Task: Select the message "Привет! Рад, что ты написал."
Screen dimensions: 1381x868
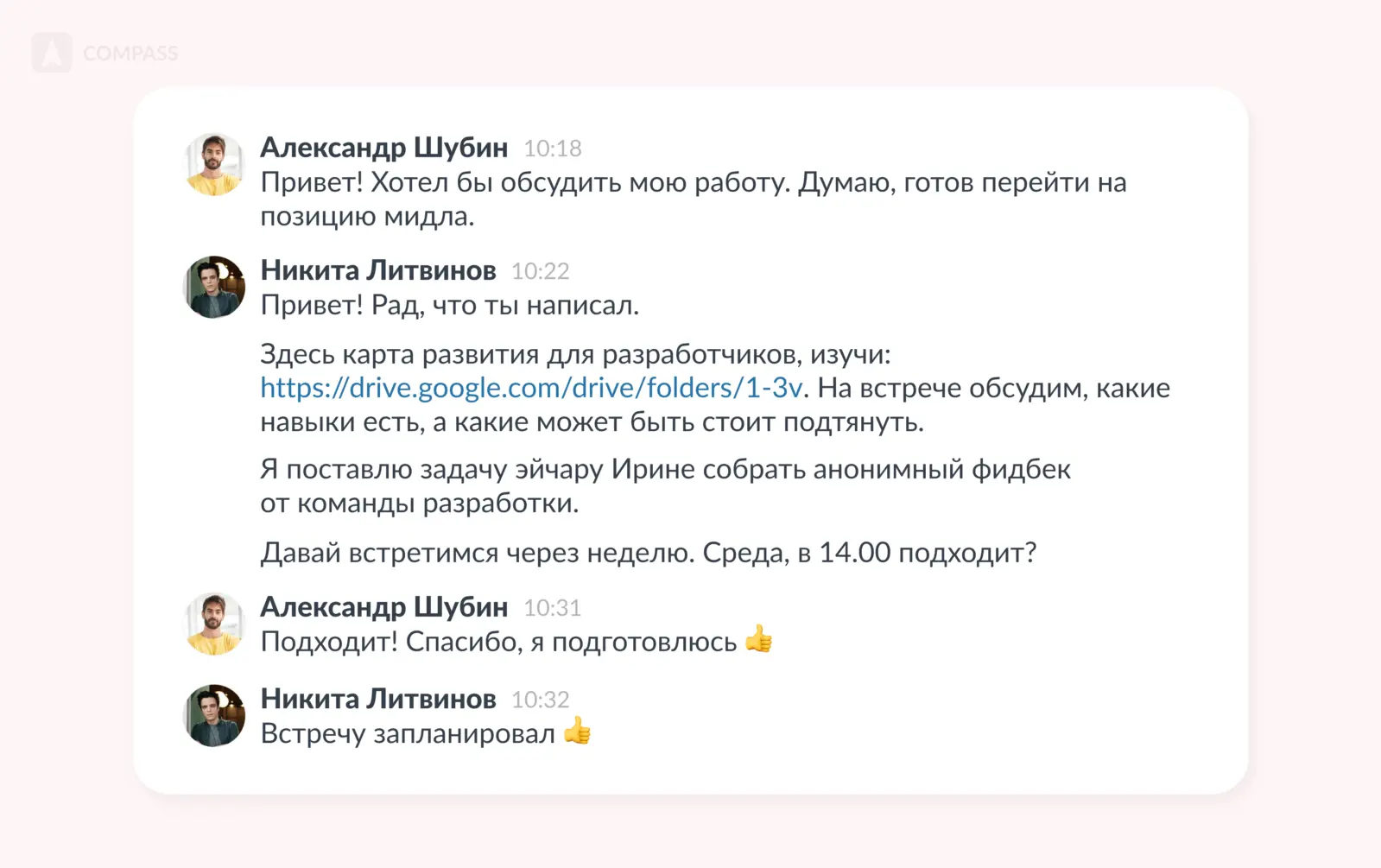Action: (x=449, y=305)
